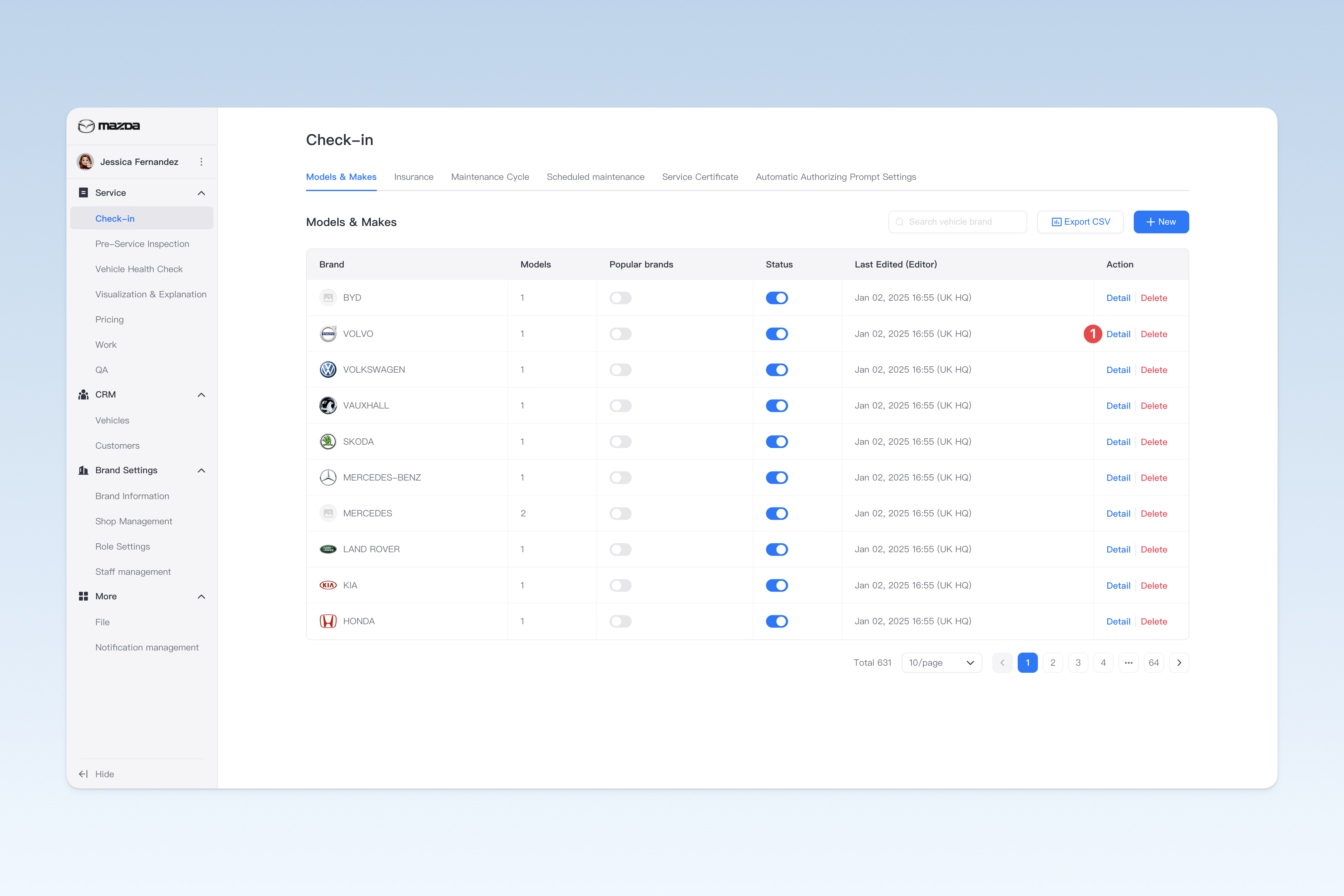Image resolution: width=1344 pixels, height=896 pixels.
Task: Disable Status toggle for SKODA
Action: pyautogui.click(x=777, y=442)
